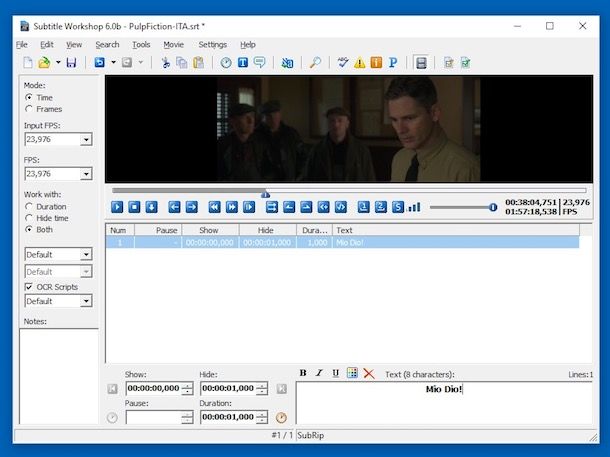Click the volume slider knob
Screen dimensions: 610x457
tap(493, 207)
